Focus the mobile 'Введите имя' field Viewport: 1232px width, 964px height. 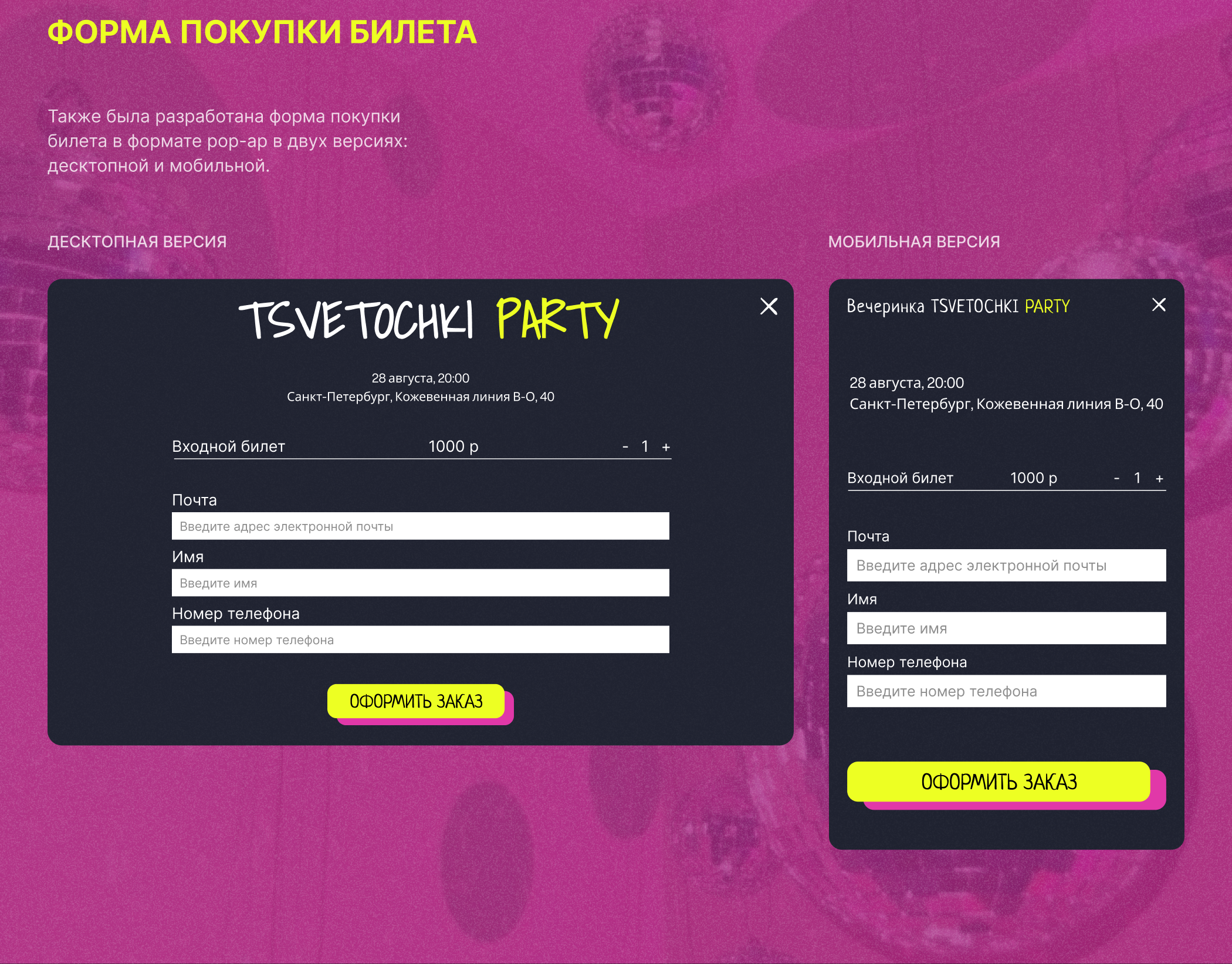pyautogui.click(x=1006, y=628)
